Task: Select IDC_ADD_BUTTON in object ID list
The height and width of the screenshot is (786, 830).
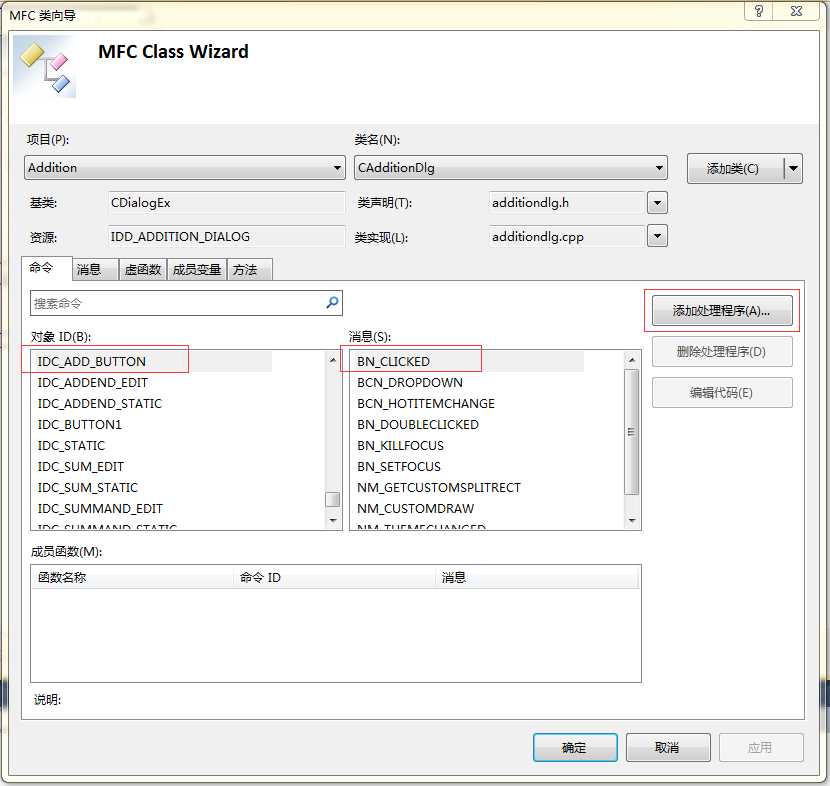Action: [151, 362]
